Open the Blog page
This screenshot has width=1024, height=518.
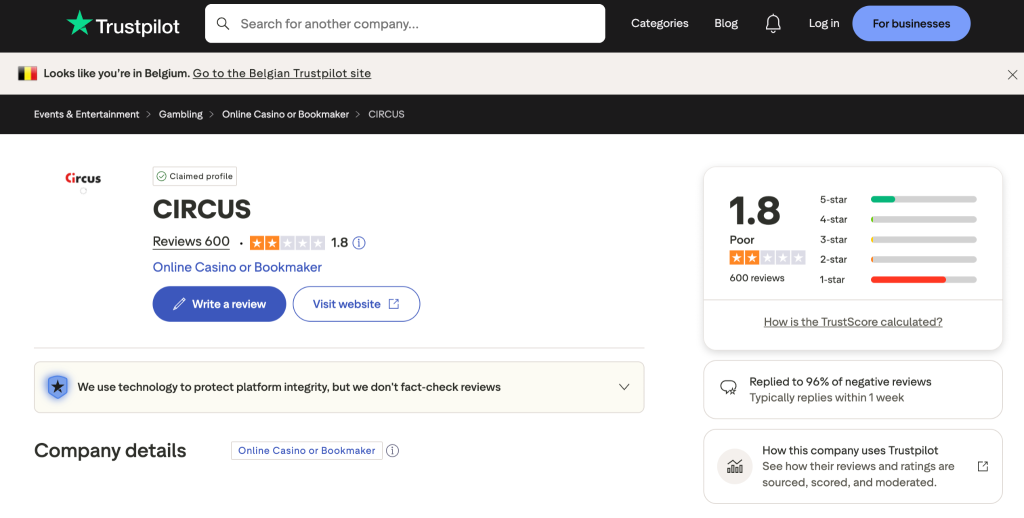[726, 24]
